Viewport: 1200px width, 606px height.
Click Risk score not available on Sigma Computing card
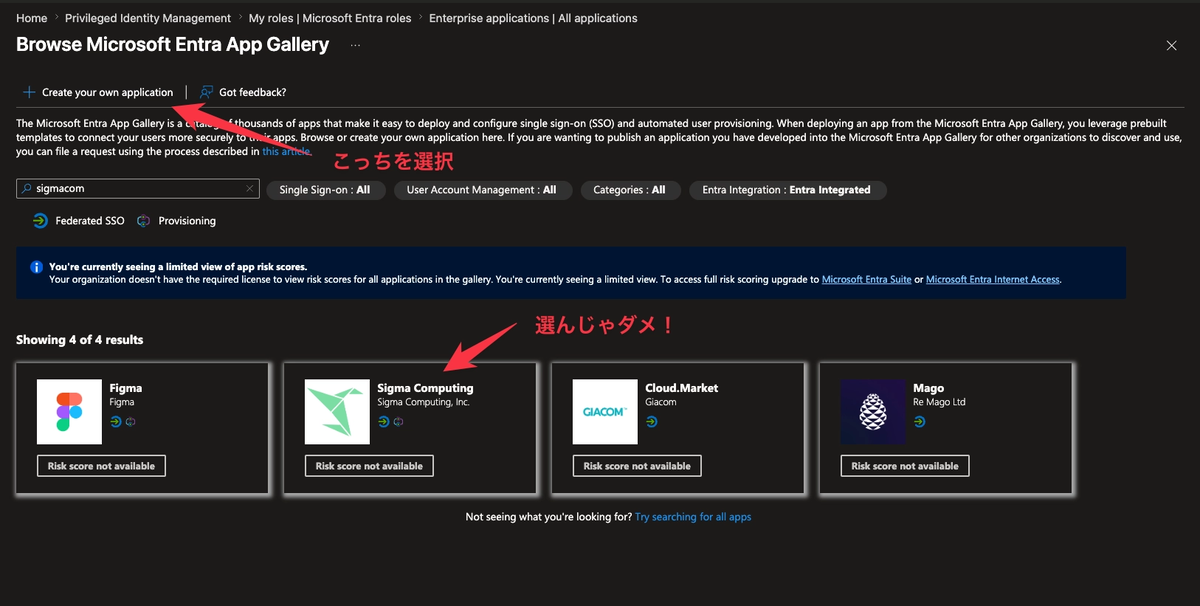coord(369,466)
